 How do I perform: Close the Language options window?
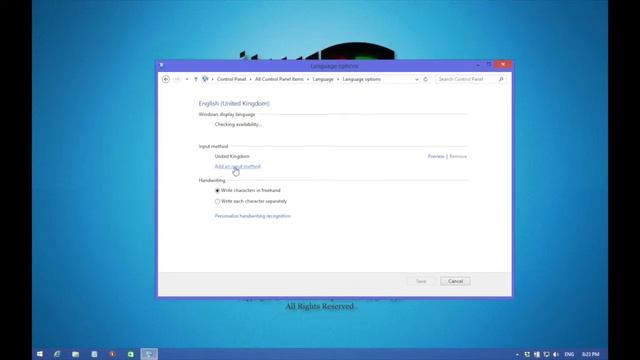click(x=503, y=64)
